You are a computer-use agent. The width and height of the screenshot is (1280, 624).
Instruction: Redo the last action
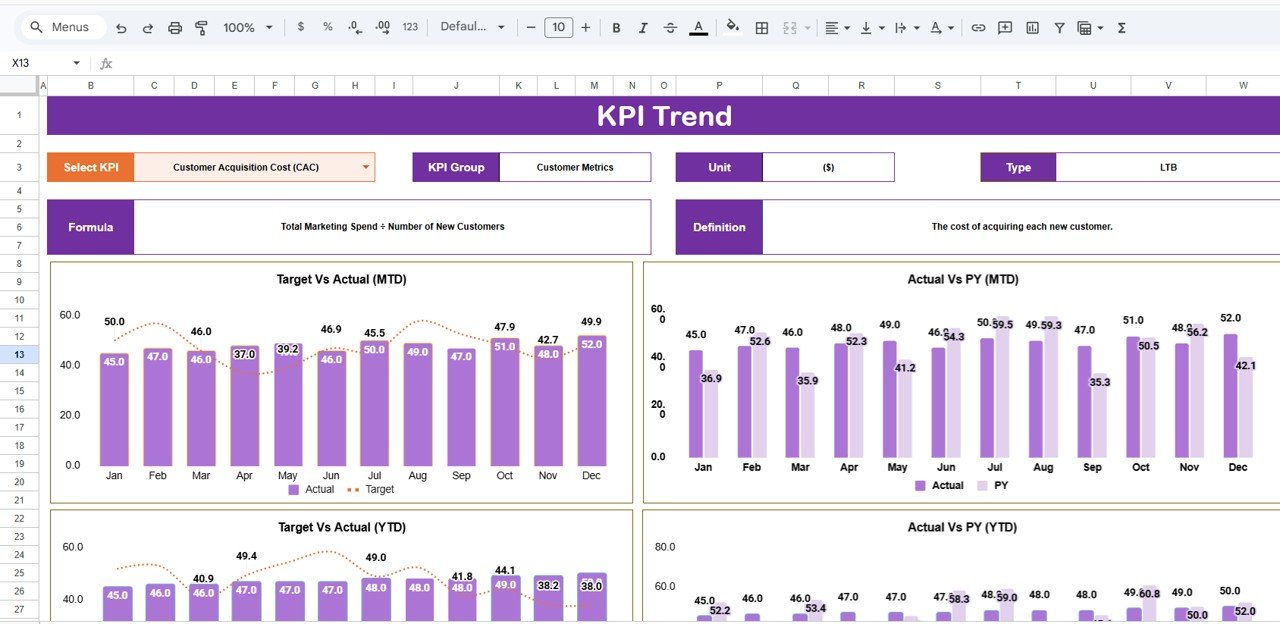tap(148, 28)
